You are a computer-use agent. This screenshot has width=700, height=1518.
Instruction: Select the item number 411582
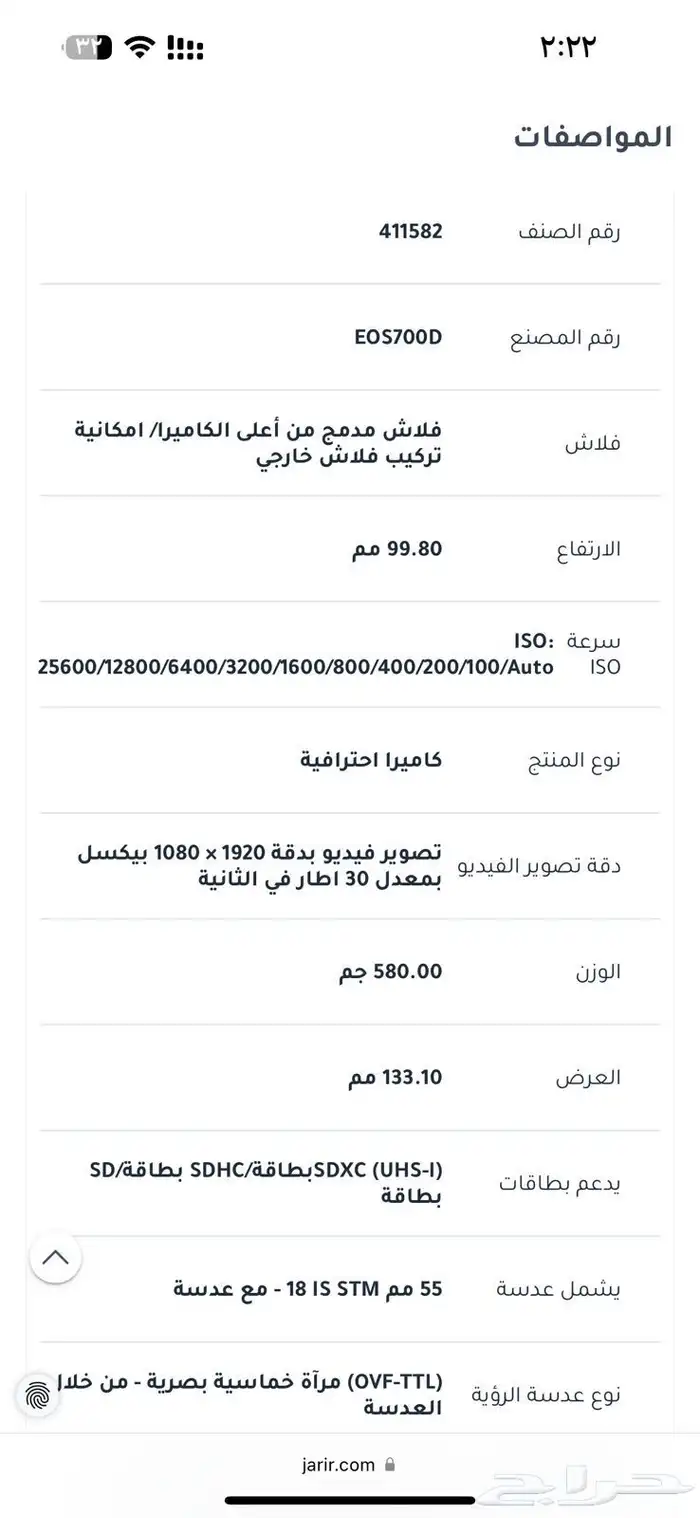410,232
